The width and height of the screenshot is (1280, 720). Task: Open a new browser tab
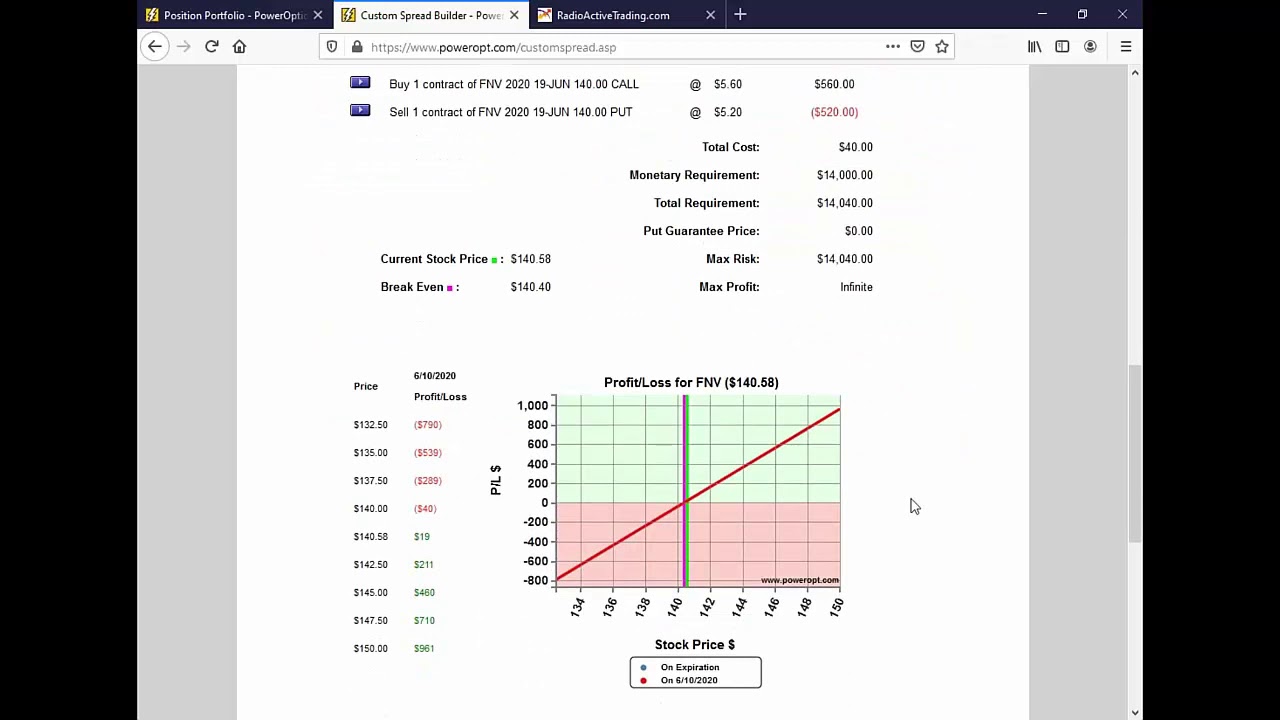[740, 15]
